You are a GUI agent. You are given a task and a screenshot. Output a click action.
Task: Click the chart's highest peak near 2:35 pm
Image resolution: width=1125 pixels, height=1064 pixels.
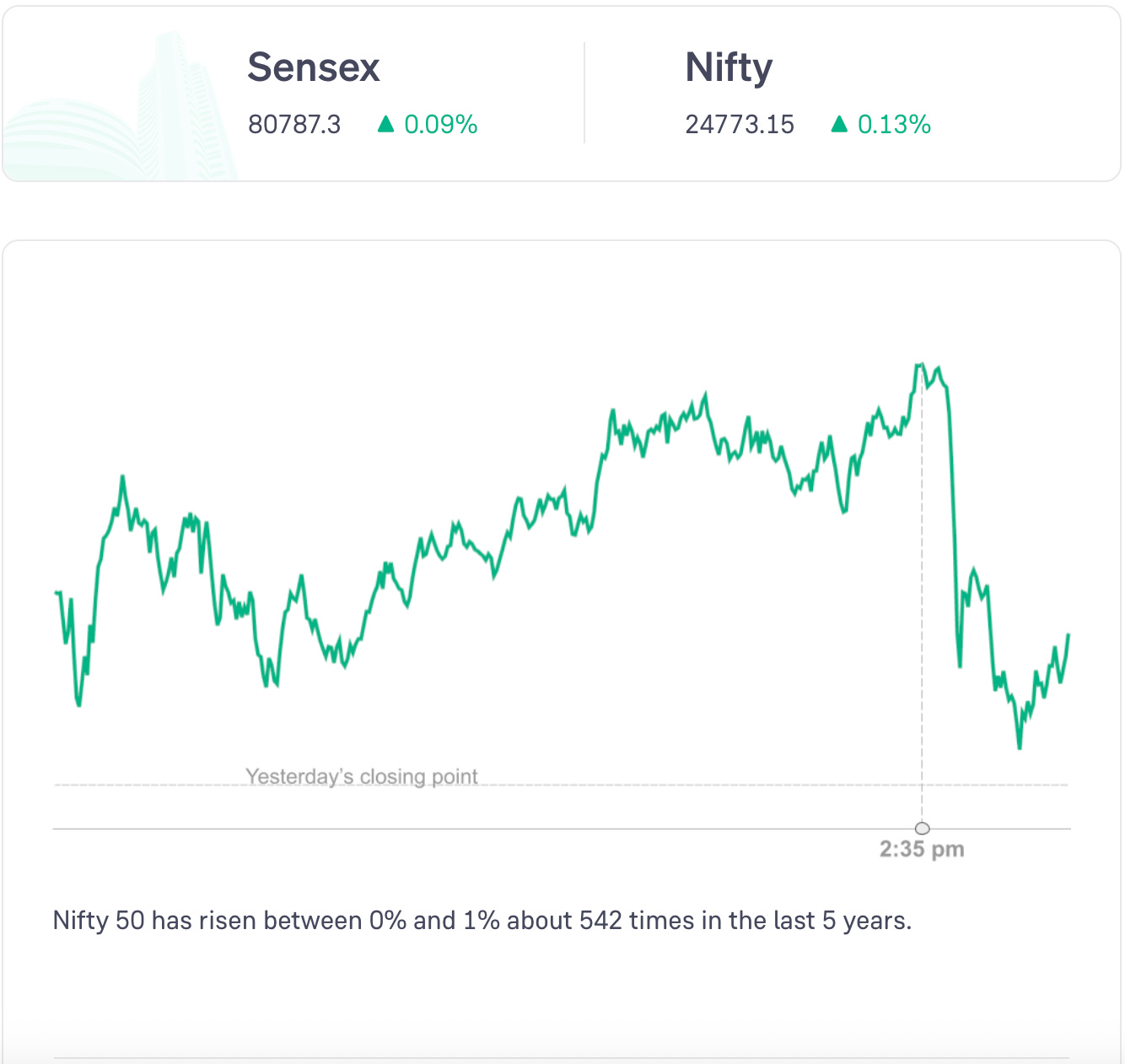919,364
